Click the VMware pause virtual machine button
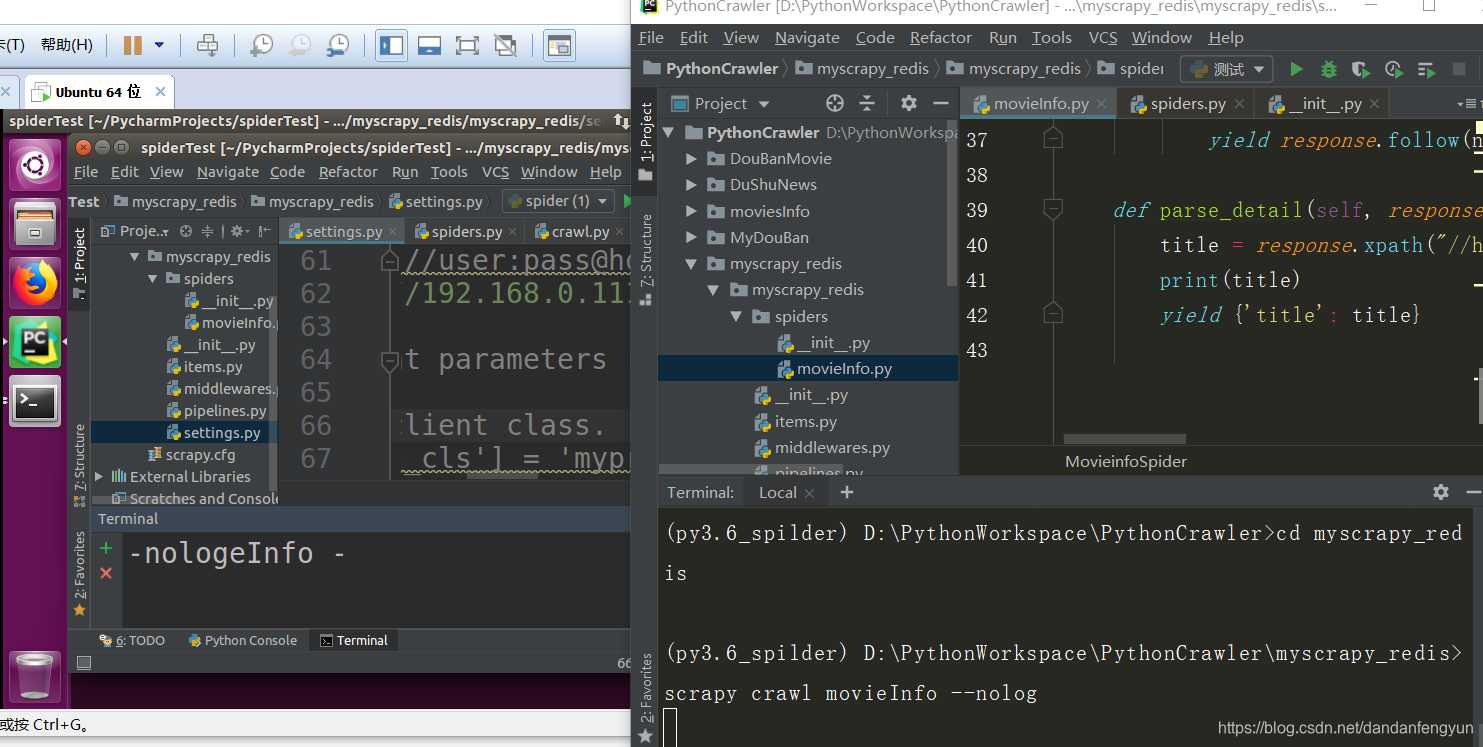This screenshot has width=1483, height=747. pos(132,45)
